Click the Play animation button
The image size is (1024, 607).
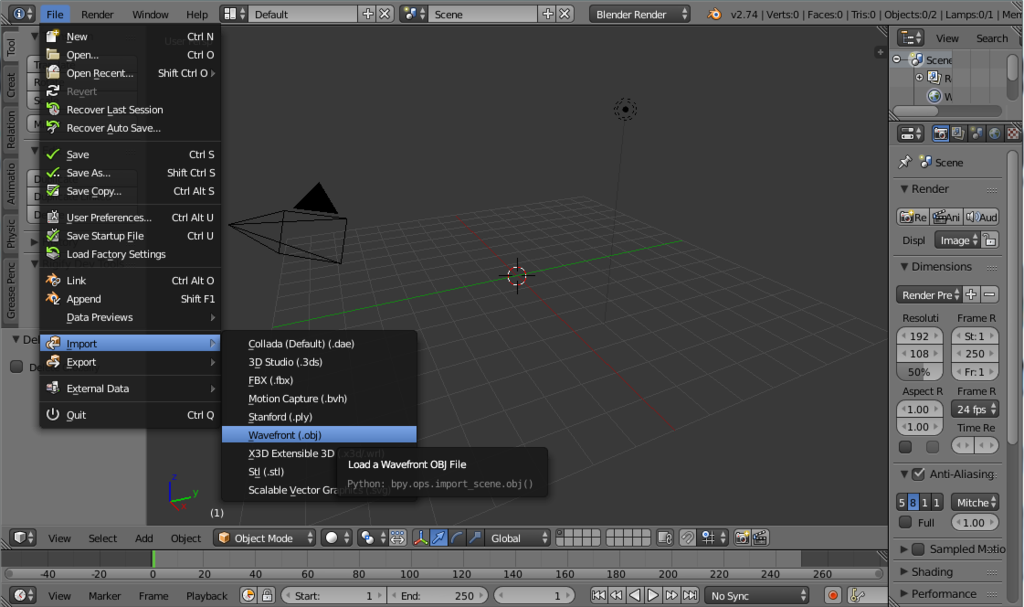[652, 595]
